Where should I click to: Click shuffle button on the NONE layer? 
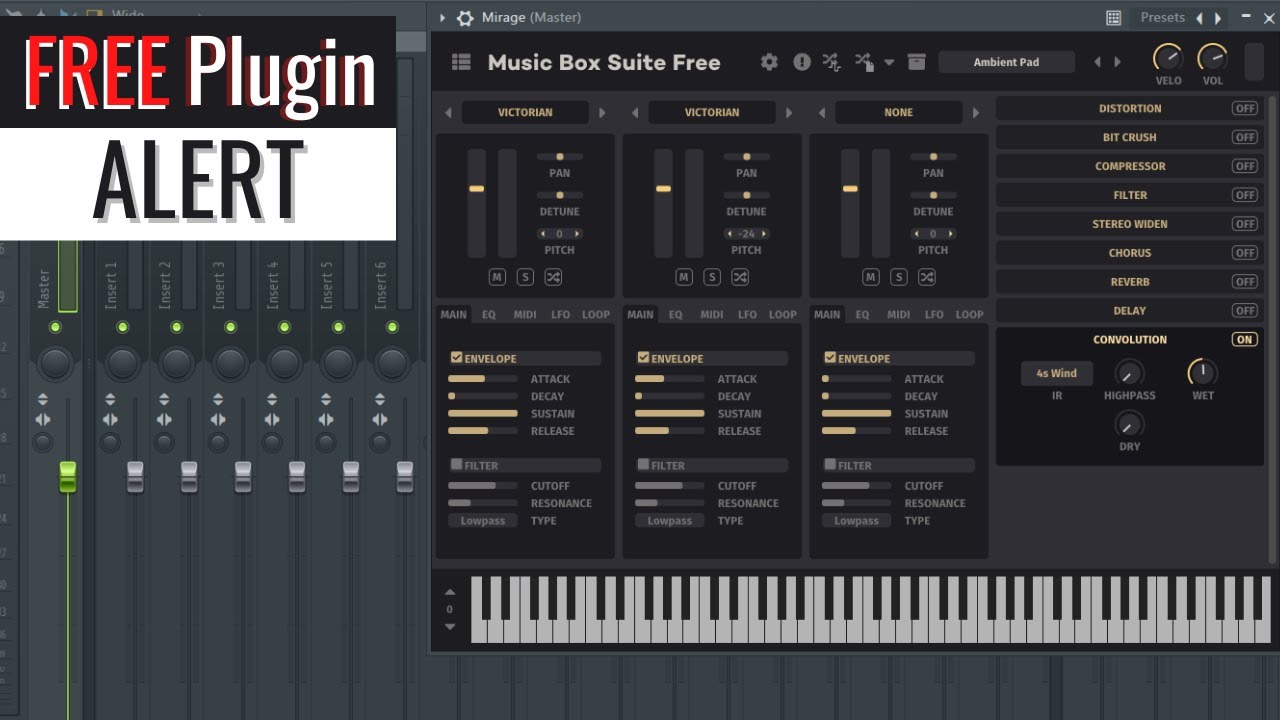[x=927, y=277]
